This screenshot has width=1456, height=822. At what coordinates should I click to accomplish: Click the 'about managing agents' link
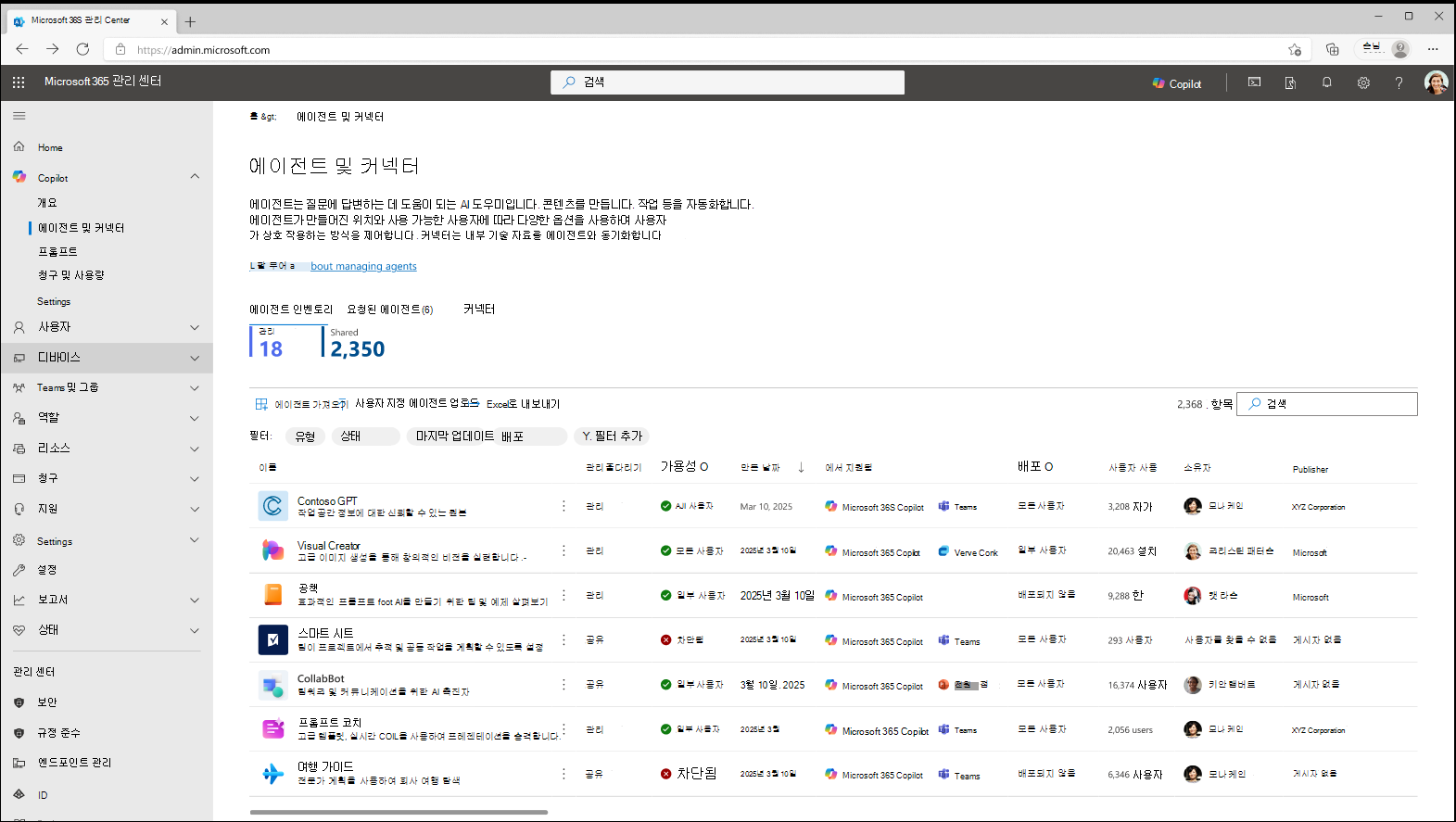[x=363, y=267]
